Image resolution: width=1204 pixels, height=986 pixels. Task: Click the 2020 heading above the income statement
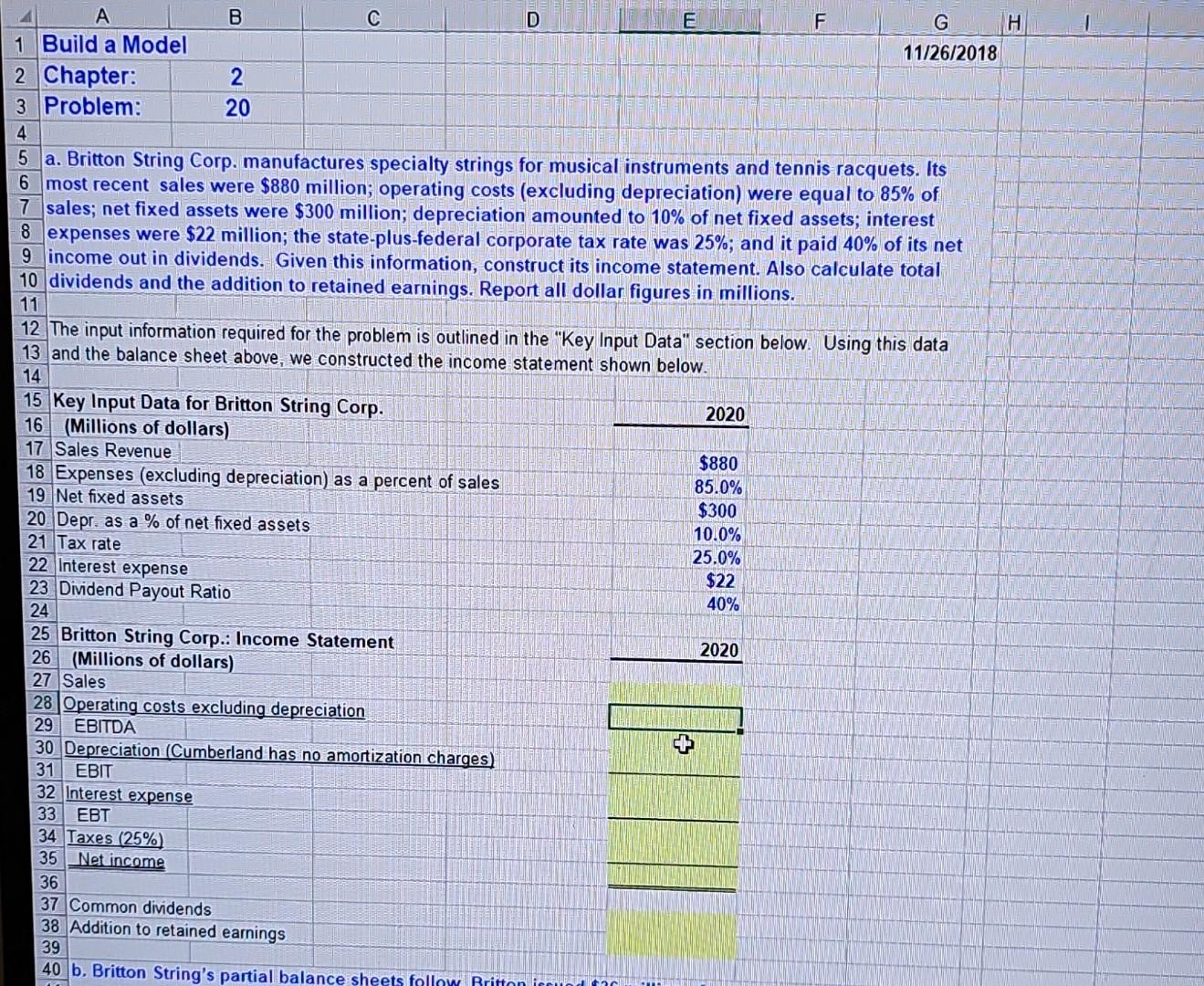click(719, 649)
